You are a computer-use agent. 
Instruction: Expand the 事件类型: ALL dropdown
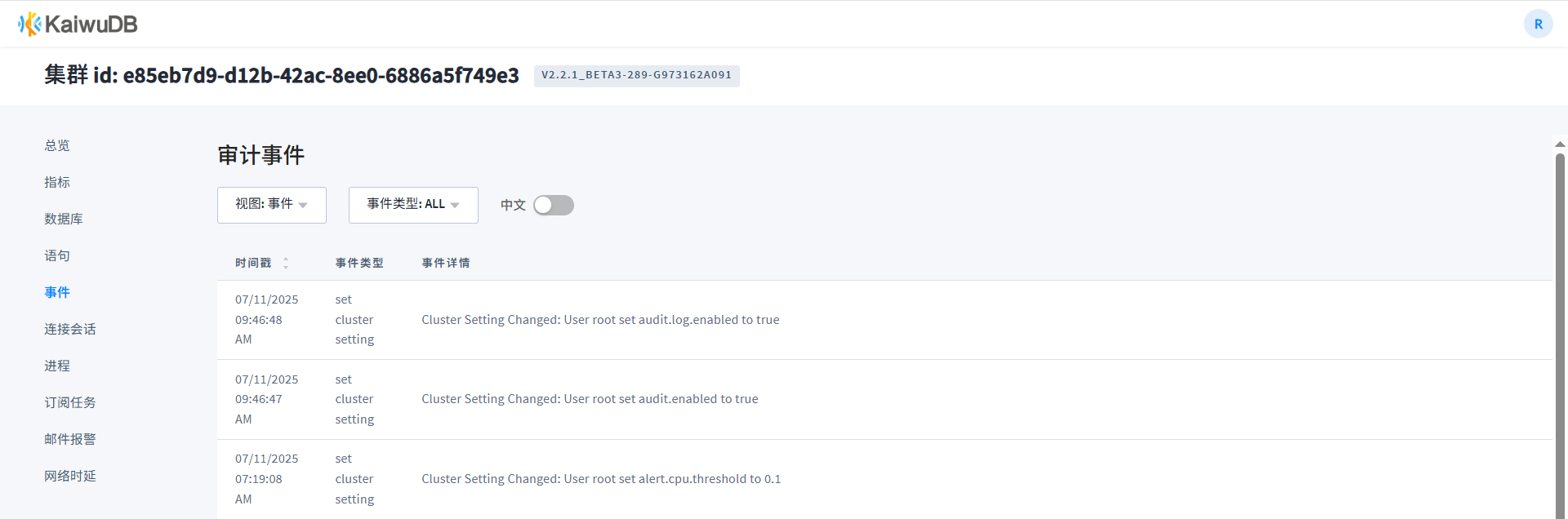tap(413, 205)
